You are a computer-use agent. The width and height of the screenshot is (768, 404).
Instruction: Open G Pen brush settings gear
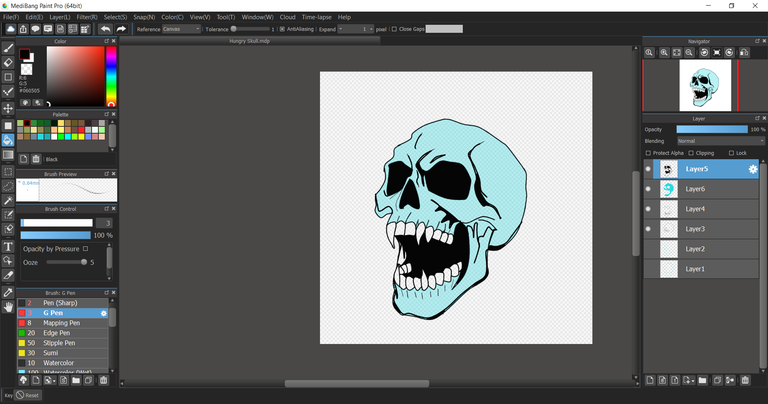tap(104, 313)
